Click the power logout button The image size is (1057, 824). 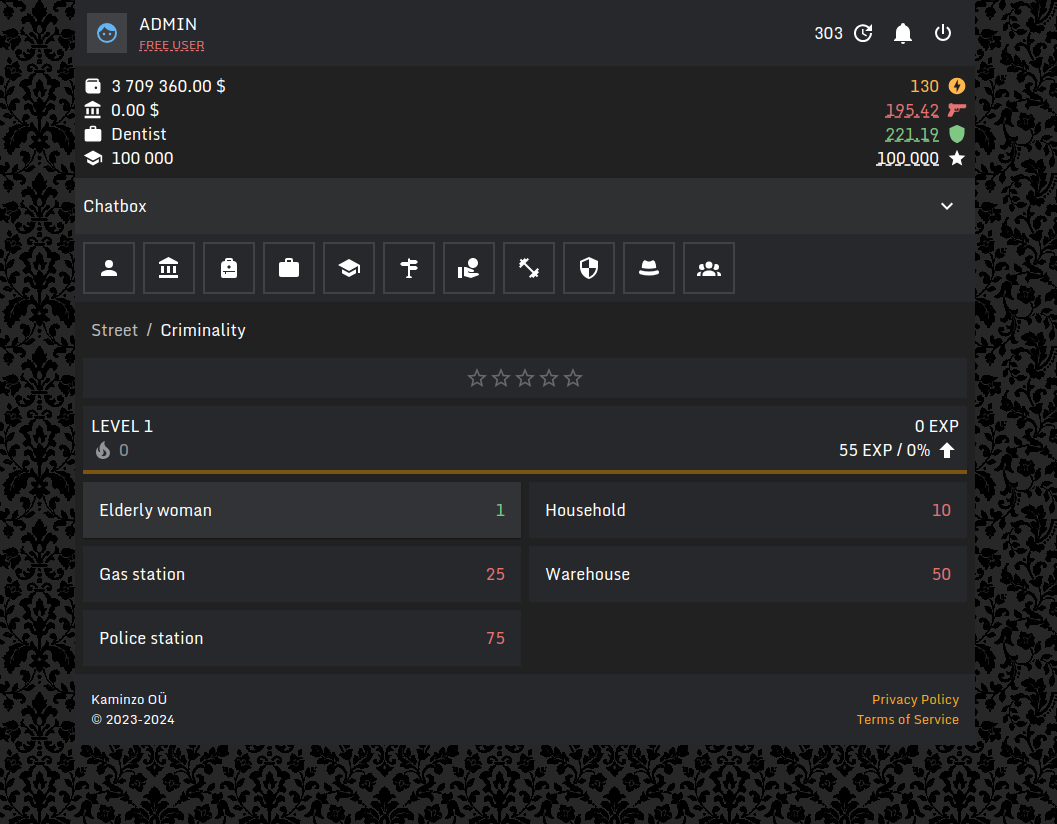[943, 33]
